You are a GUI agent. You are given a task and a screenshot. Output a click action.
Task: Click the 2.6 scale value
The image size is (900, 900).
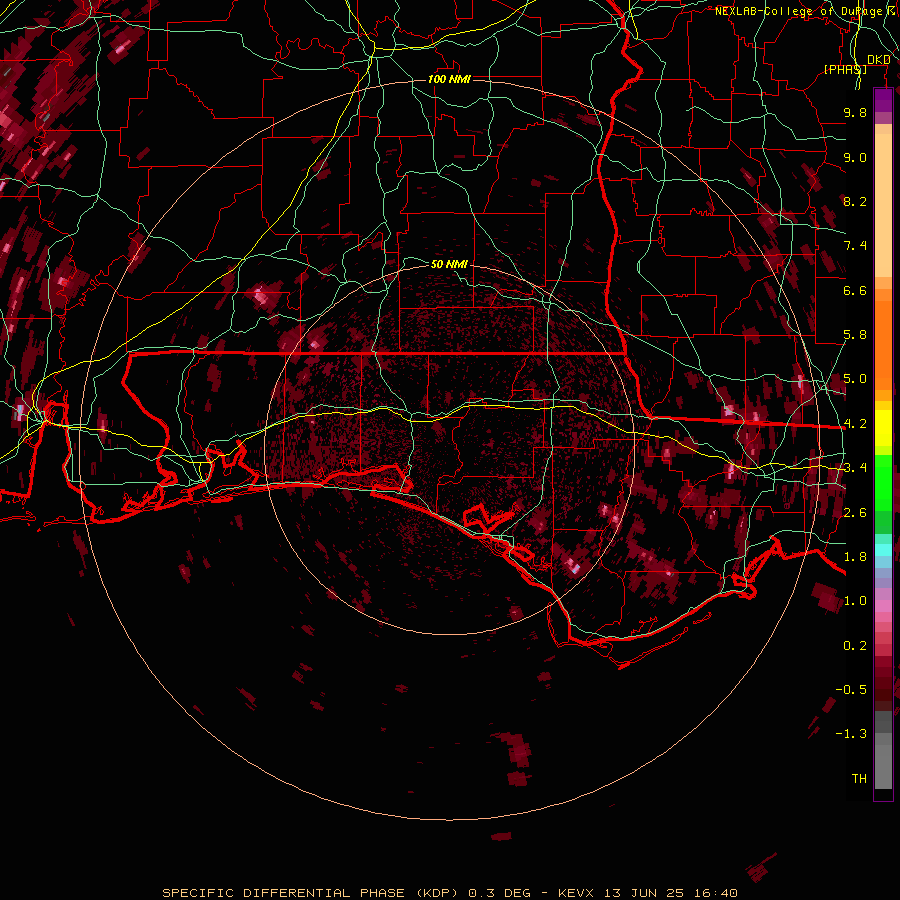[x=855, y=513]
